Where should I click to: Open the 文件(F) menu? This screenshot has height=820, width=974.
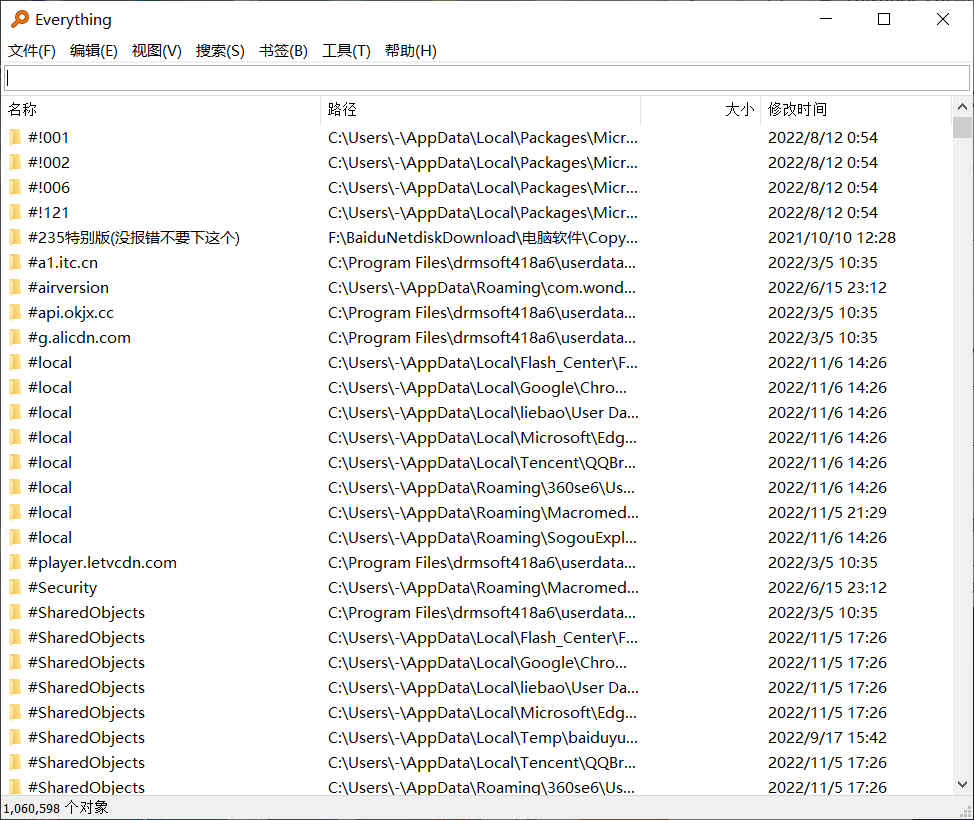point(32,51)
